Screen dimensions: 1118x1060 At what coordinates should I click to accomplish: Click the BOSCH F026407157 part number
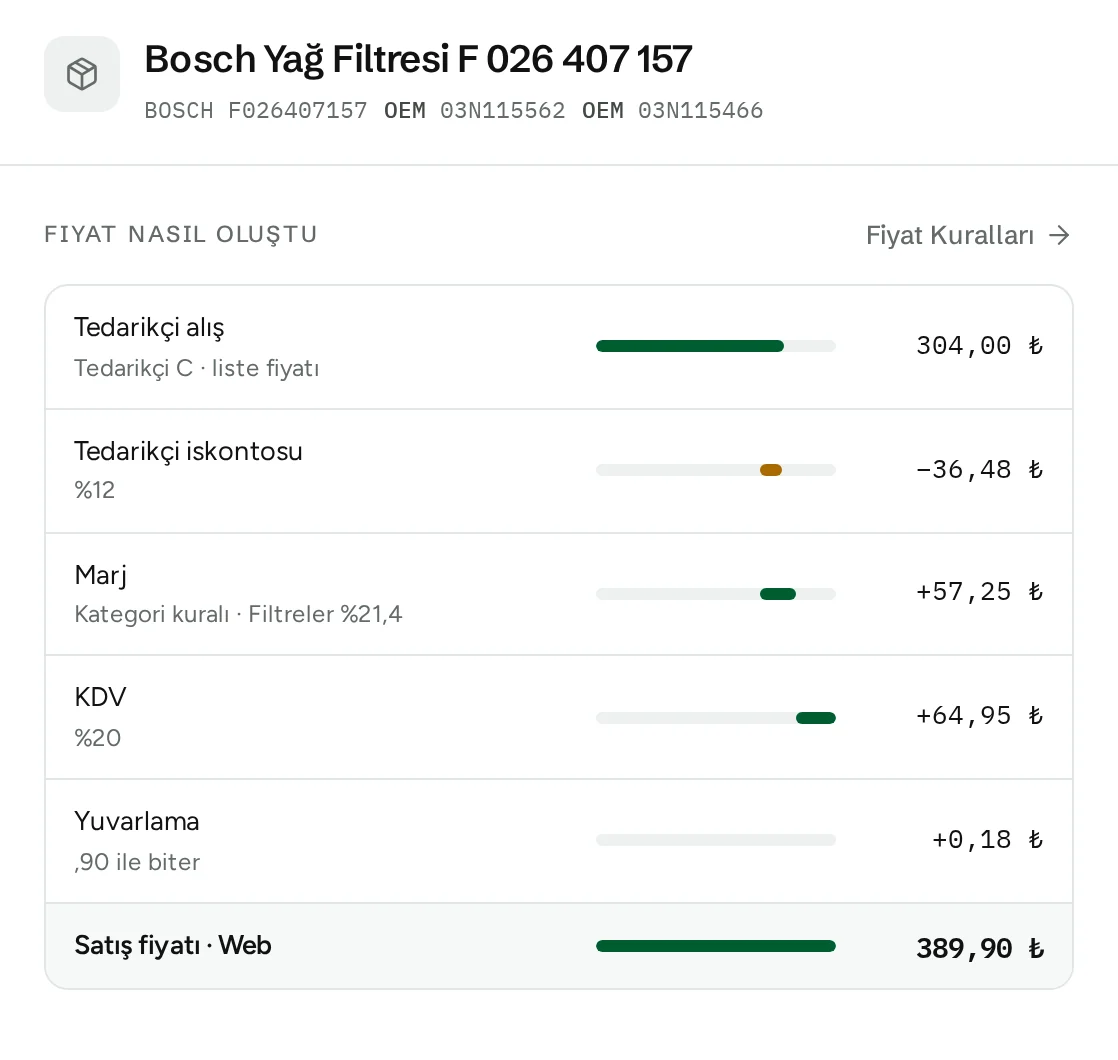point(256,110)
